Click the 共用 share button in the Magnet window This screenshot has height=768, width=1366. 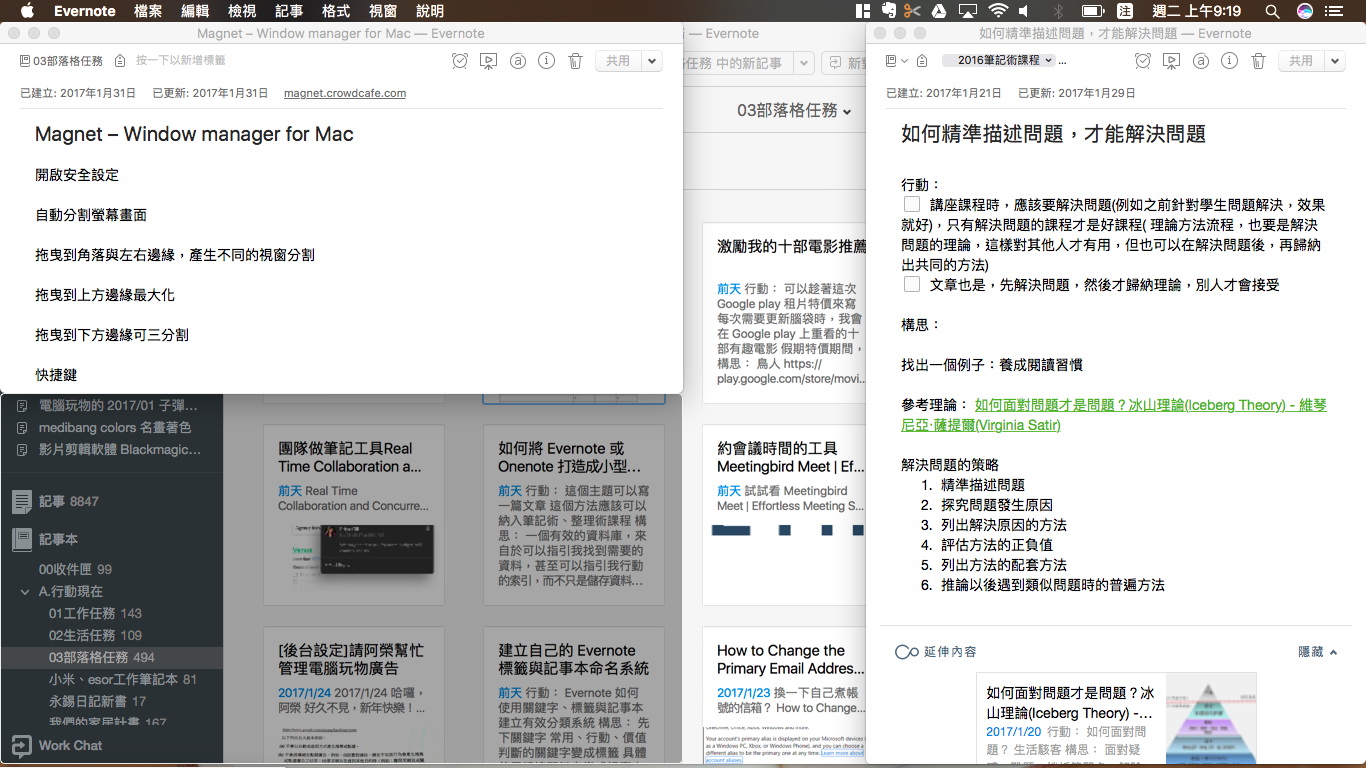point(619,61)
